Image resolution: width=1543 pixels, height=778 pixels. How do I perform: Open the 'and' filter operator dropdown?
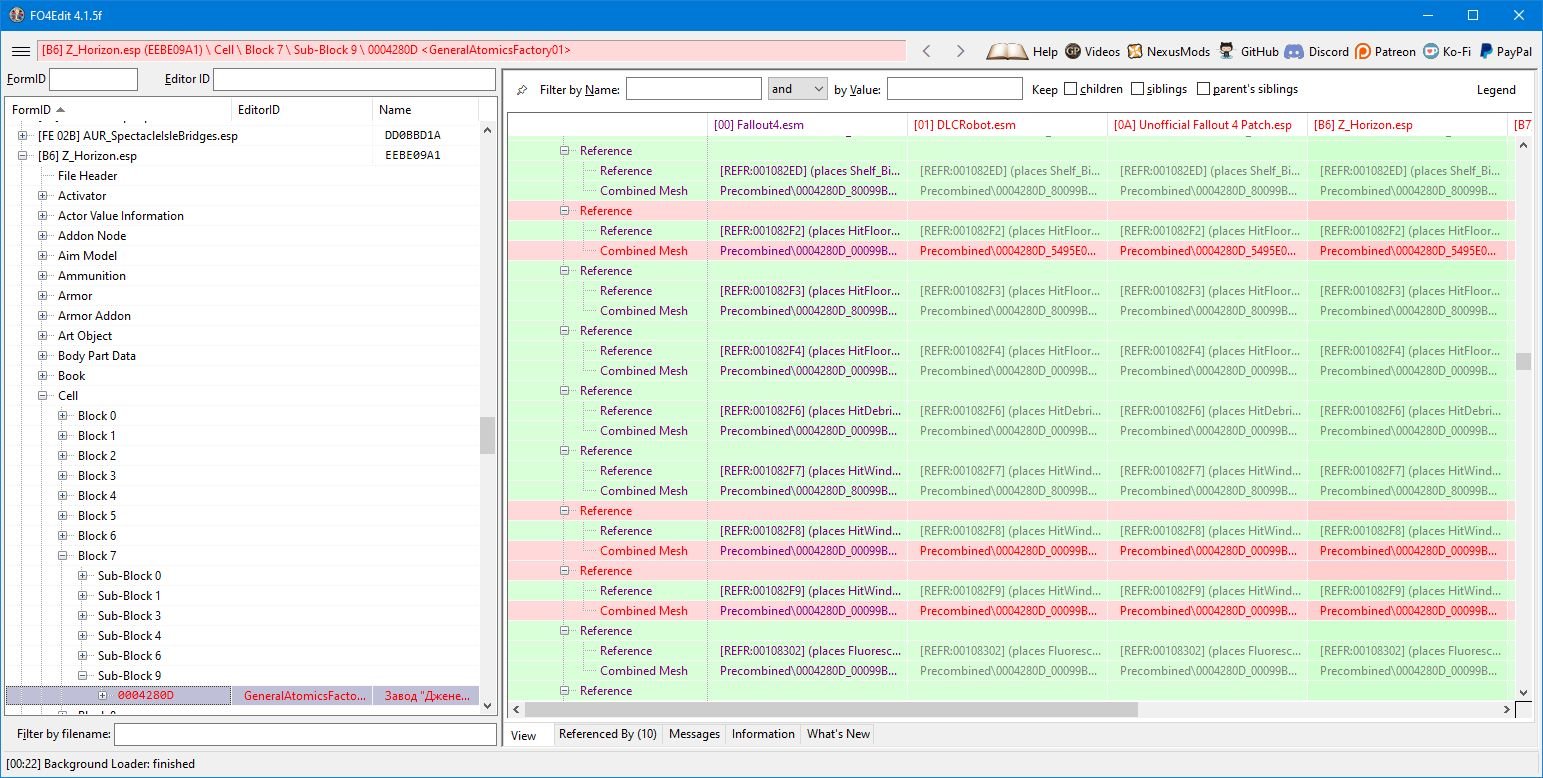(797, 89)
